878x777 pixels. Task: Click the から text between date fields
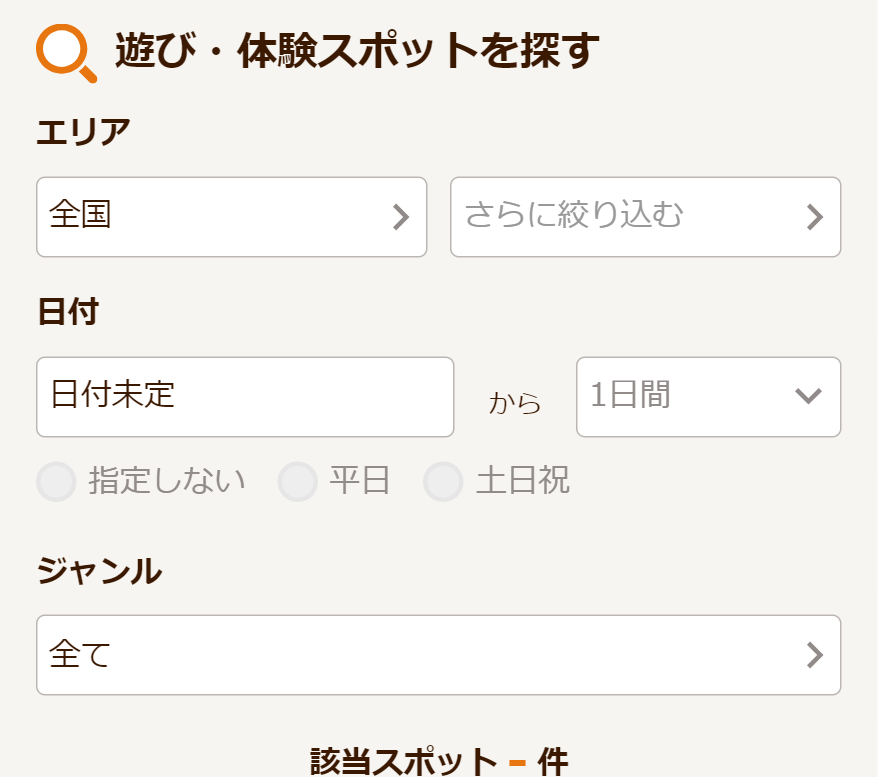click(x=515, y=403)
